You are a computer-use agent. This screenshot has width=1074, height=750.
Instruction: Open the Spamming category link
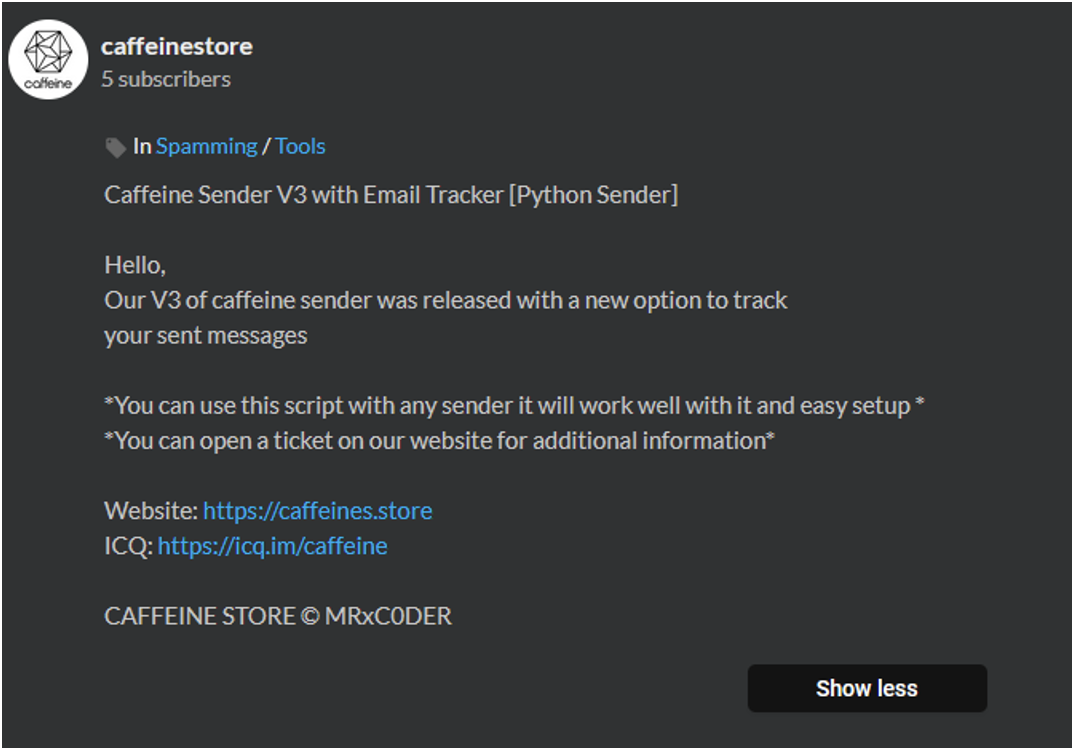[x=207, y=147]
